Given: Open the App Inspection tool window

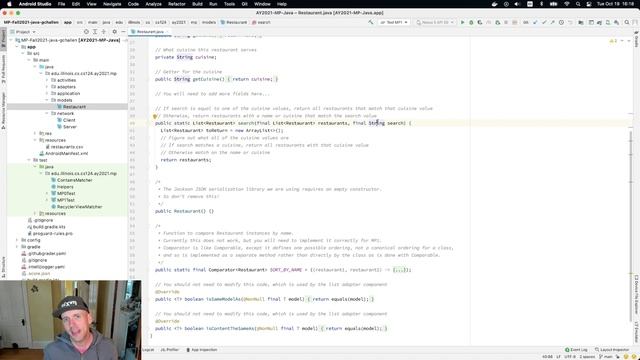Looking at the screenshot, I should 202,350.
